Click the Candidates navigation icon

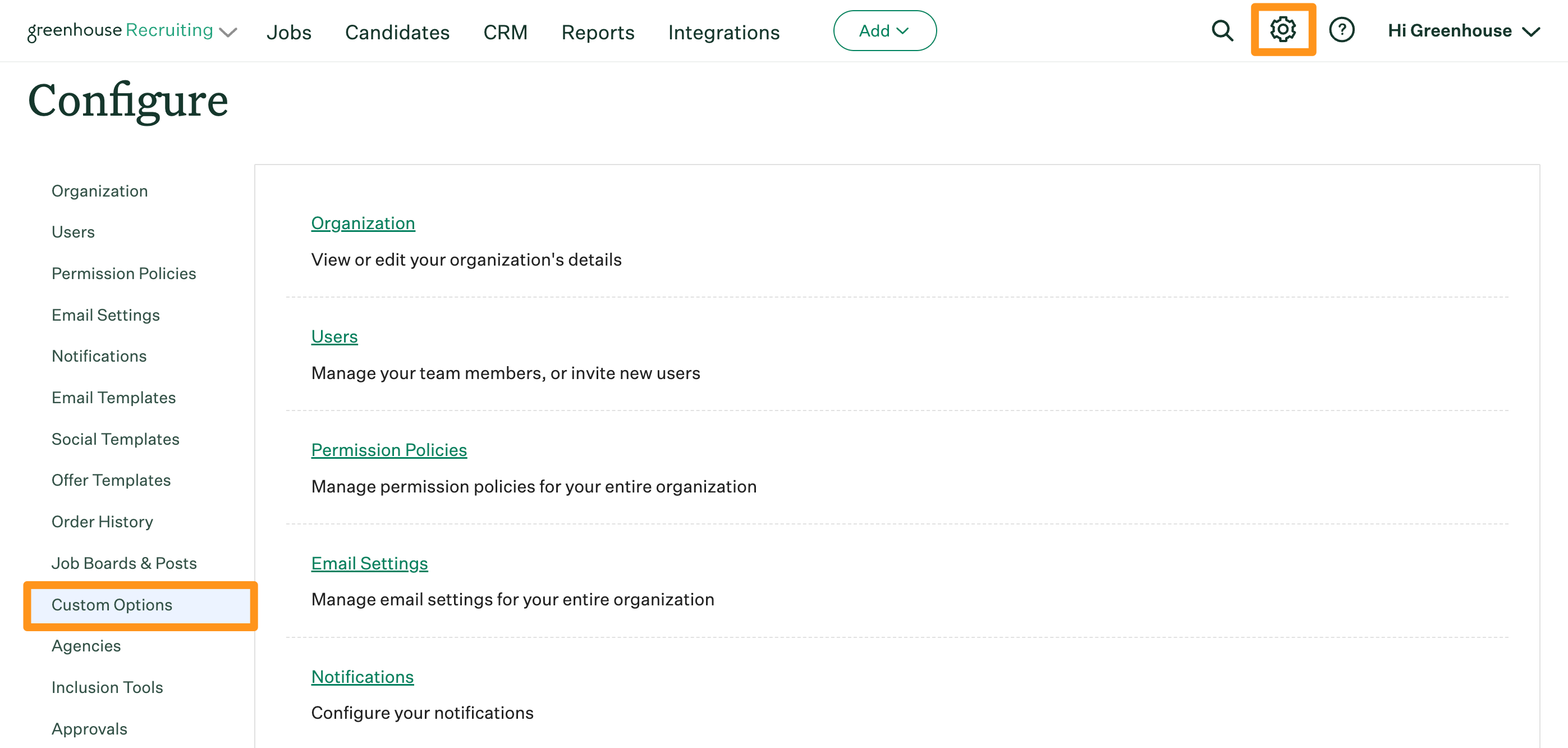click(x=396, y=30)
